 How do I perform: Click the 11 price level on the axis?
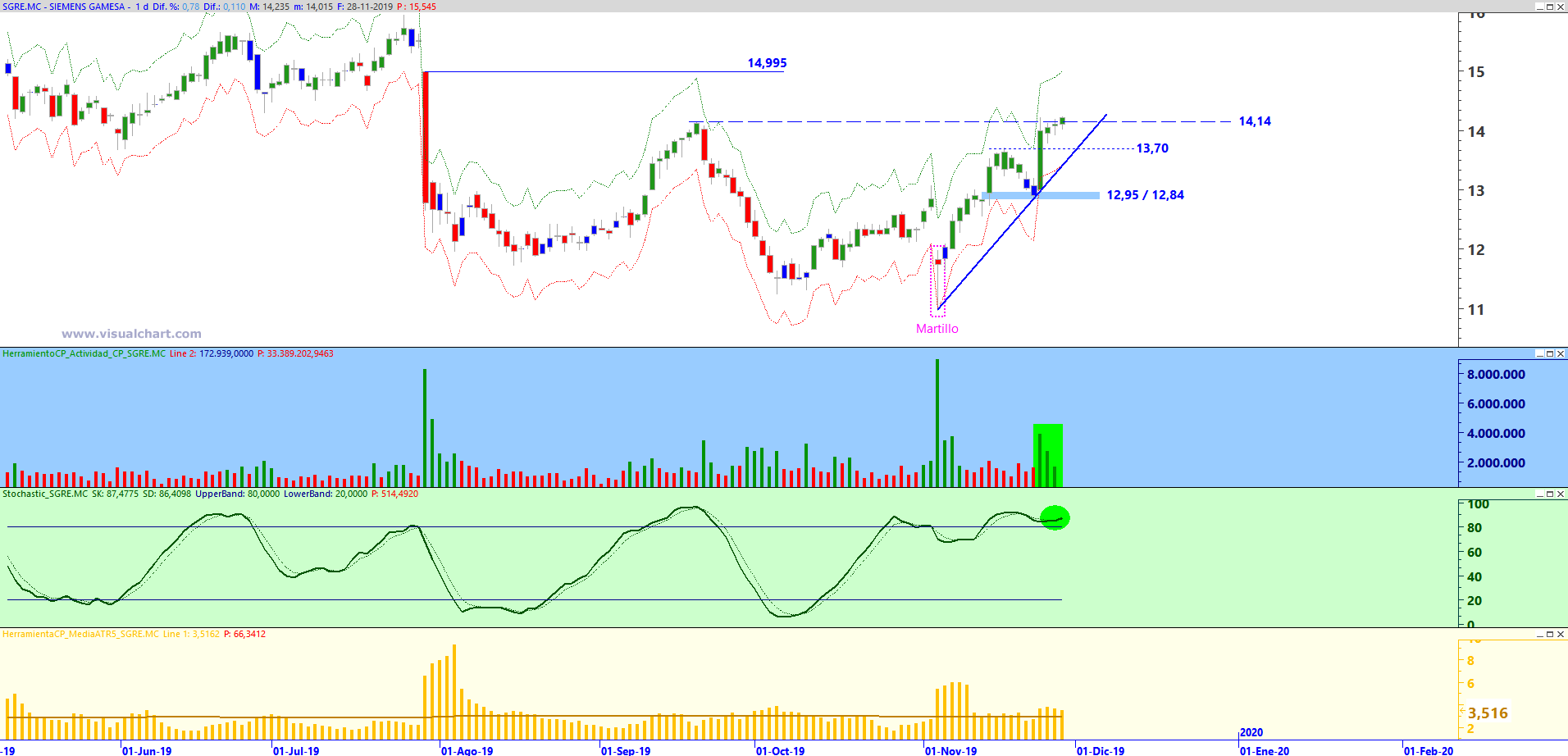coord(1476,310)
